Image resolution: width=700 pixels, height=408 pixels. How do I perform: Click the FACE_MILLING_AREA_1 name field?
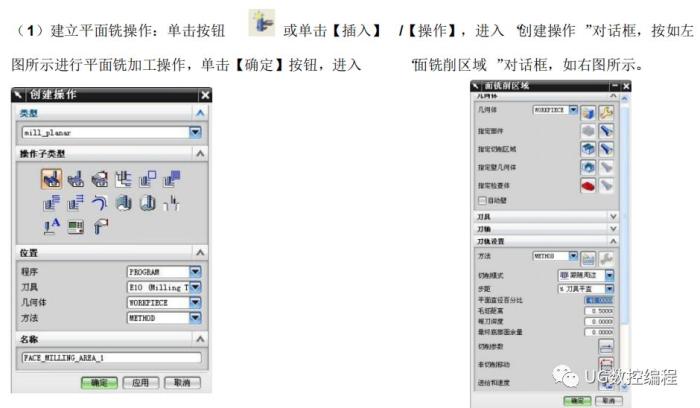click(x=110, y=357)
